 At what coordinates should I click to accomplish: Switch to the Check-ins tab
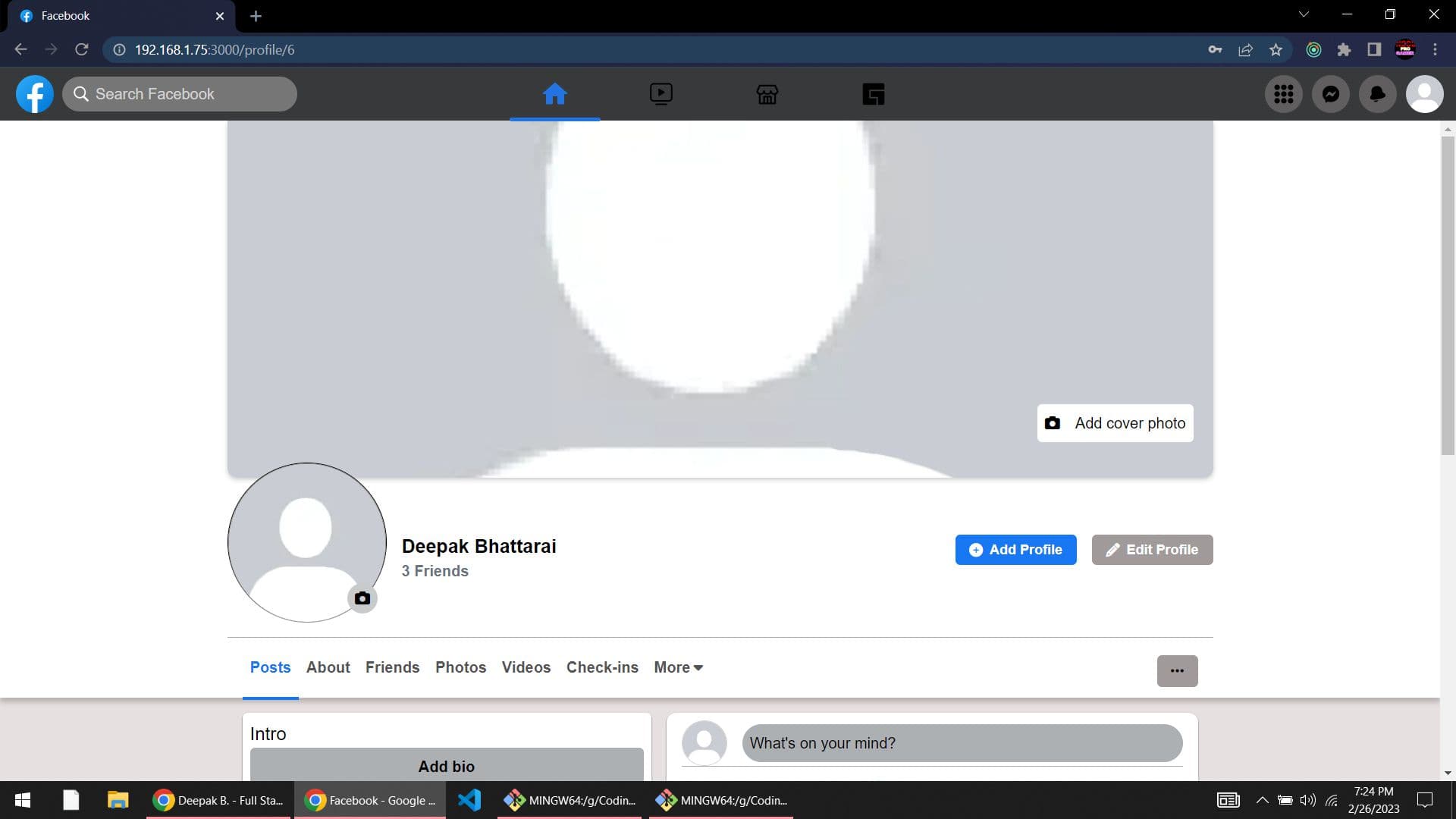[x=602, y=667]
